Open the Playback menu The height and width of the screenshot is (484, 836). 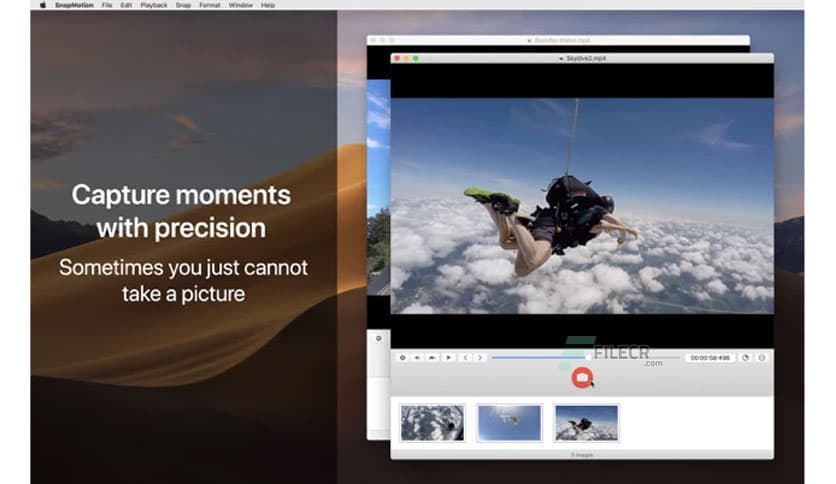click(x=154, y=5)
